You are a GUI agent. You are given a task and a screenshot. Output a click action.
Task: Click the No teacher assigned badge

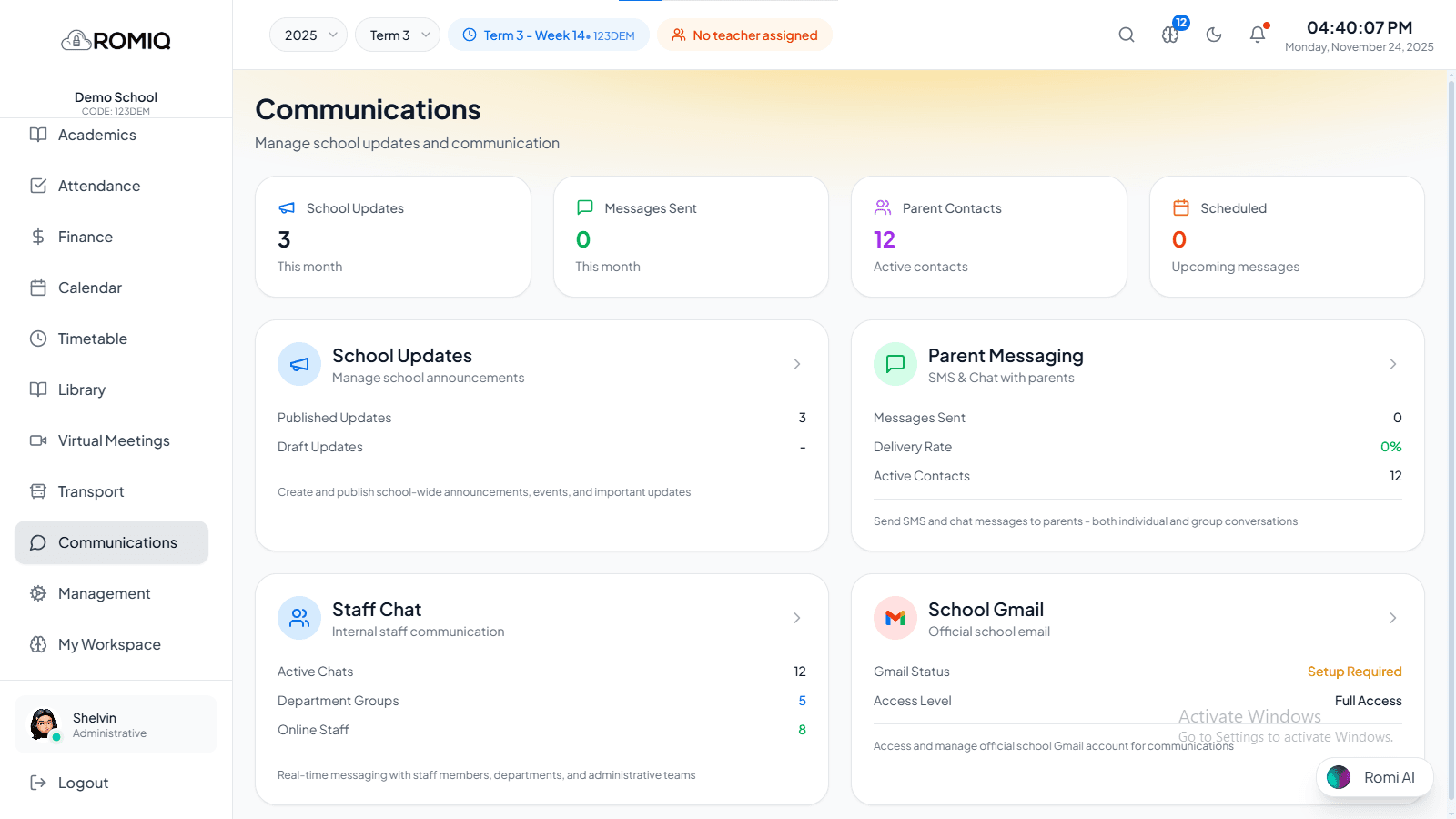[744, 35]
